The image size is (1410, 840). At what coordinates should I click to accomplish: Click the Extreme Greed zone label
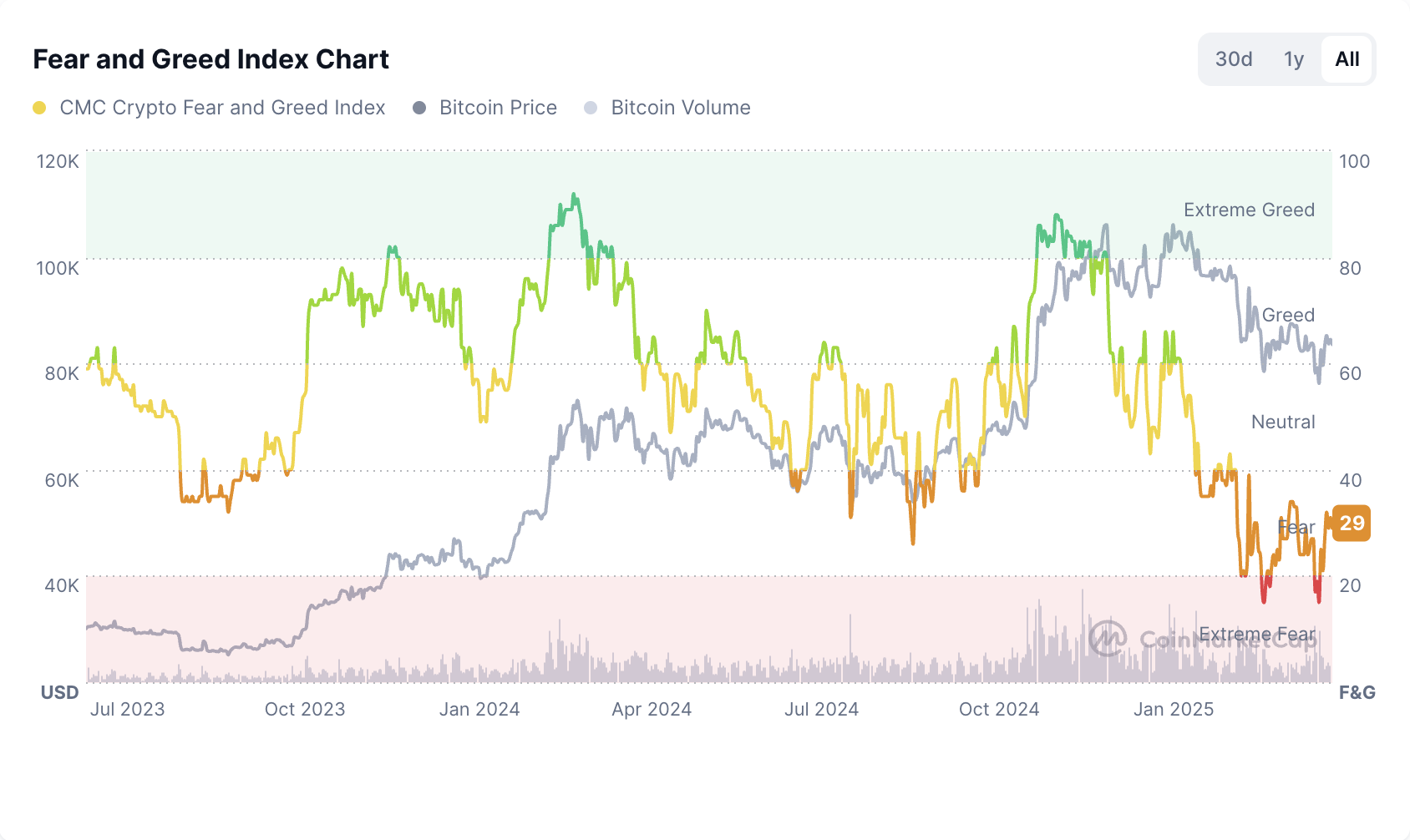coord(1249,210)
